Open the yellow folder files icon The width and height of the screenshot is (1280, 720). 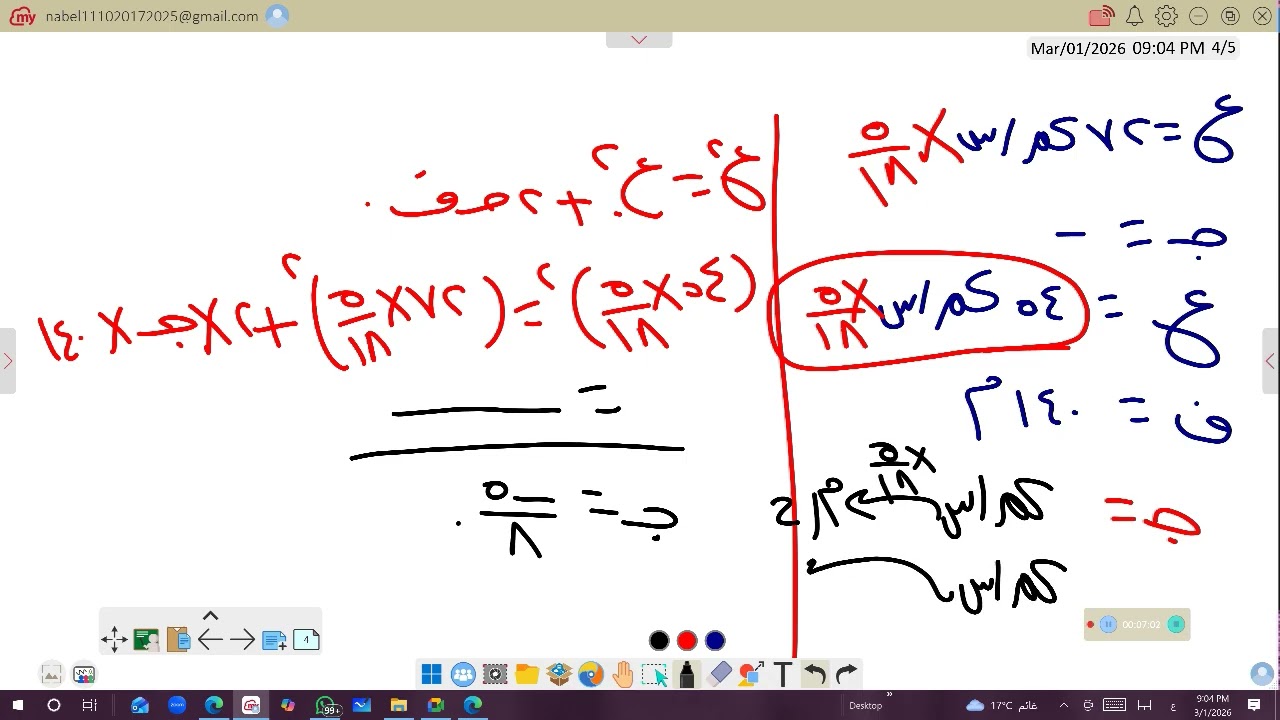[527, 675]
